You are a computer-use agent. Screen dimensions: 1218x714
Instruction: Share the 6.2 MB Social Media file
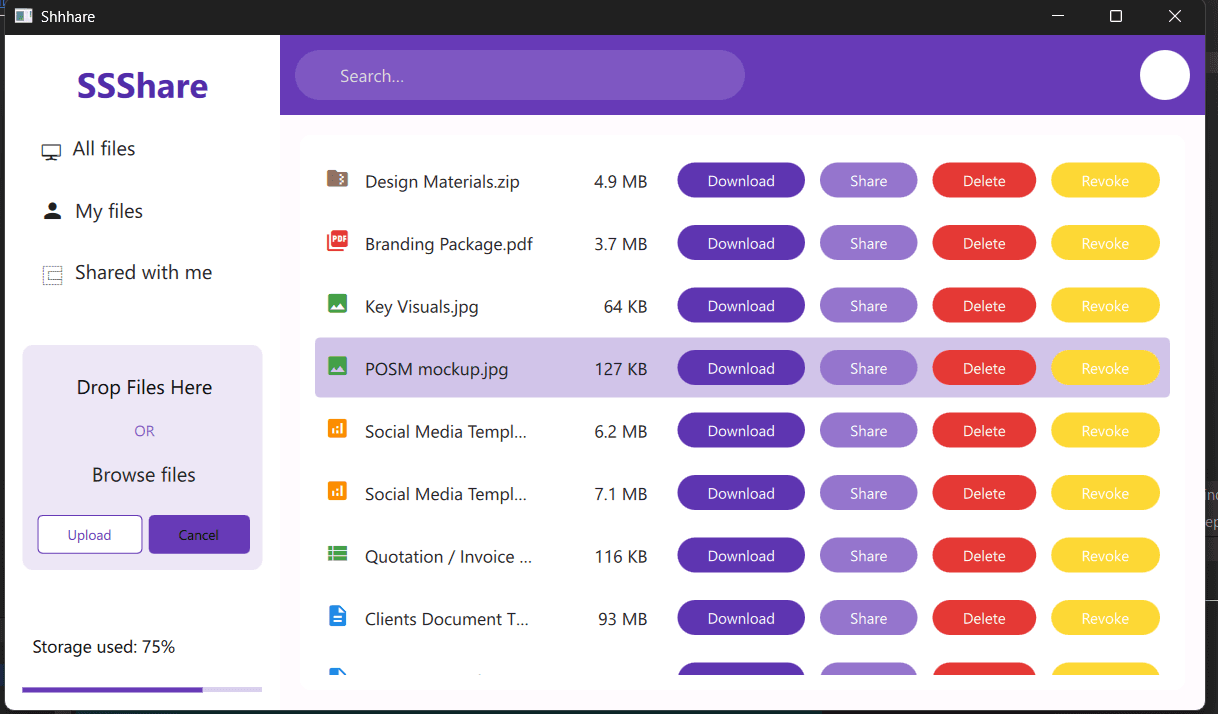868,431
